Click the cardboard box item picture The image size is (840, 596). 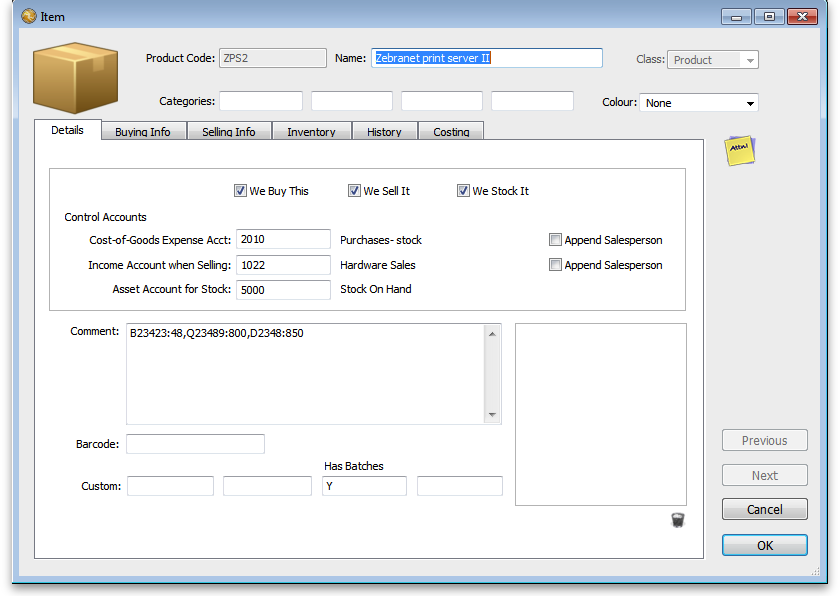pyautogui.click(x=76, y=78)
